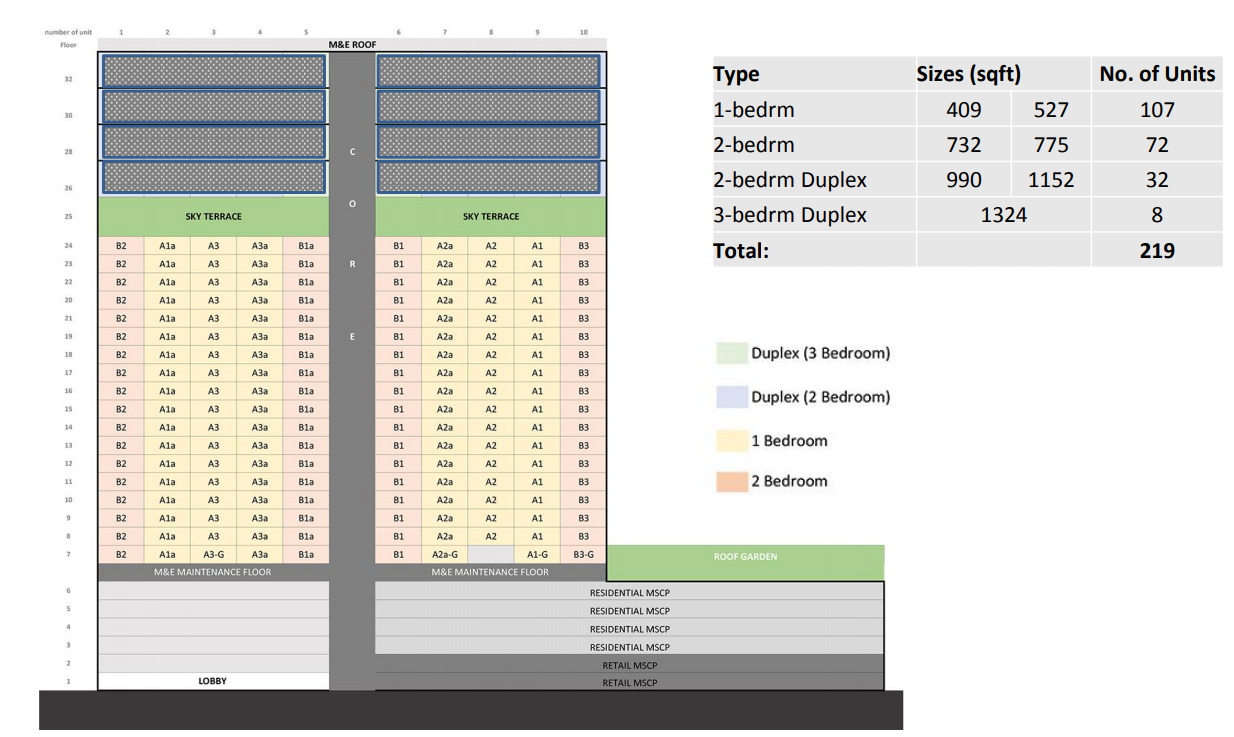The width and height of the screenshot is (1234, 737).
Task: Select the B3-G unit on floor 7
Action: pyautogui.click(x=583, y=554)
